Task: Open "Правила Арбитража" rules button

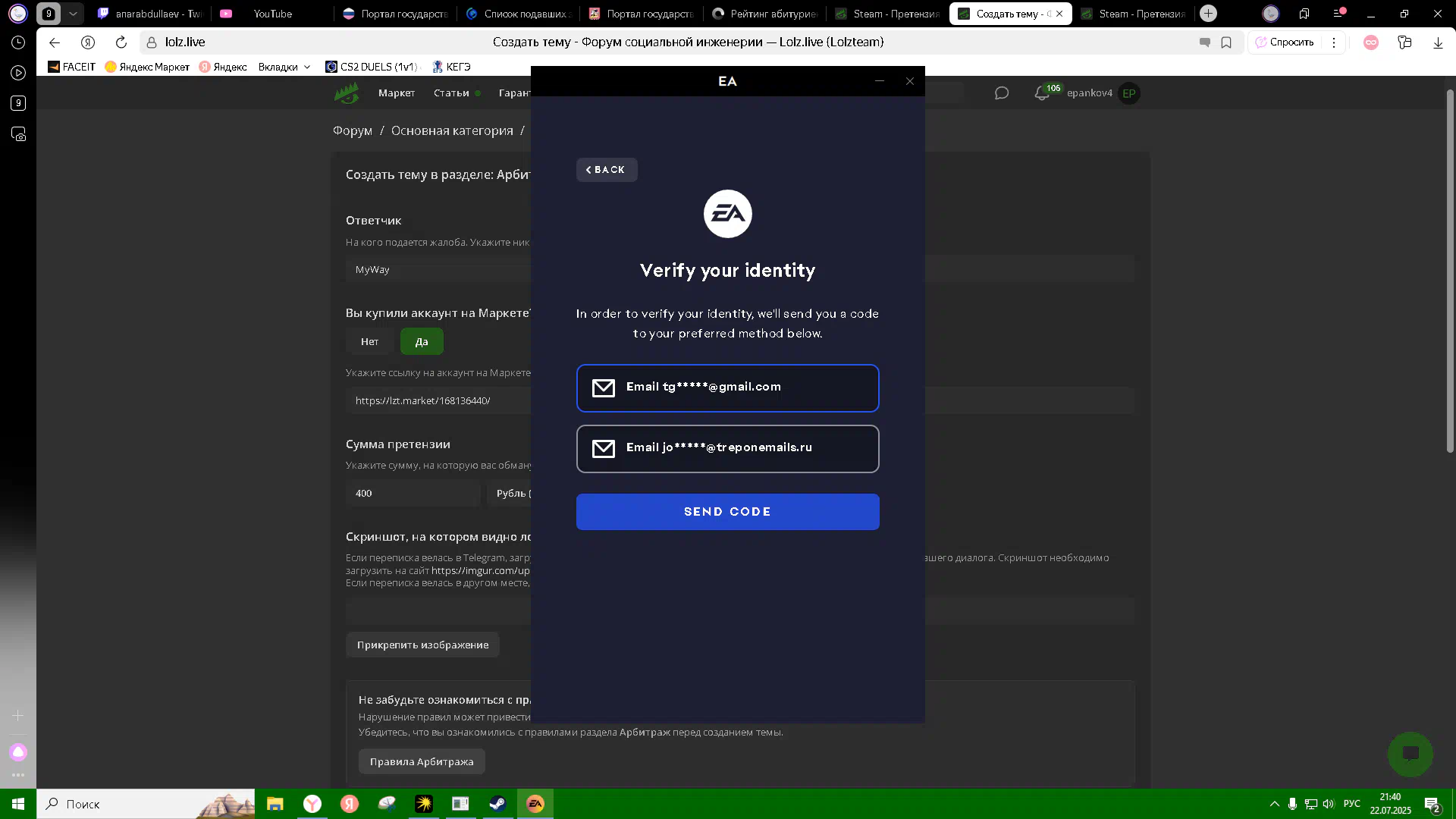Action: tap(422, 761)
